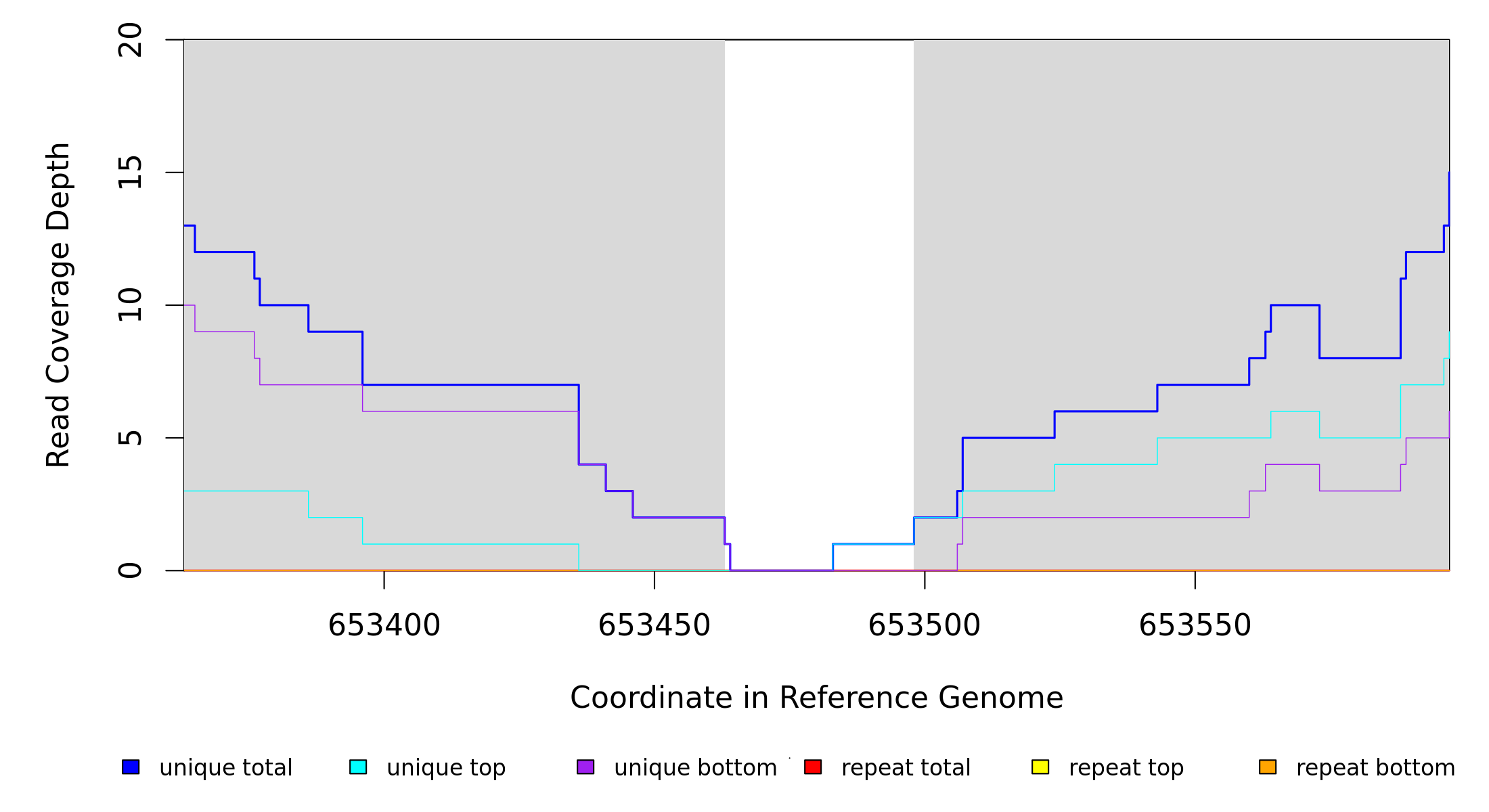Click the purple unique bottom legend swatch
Image resolution: width=1489 pixels, height=812 pixels.
coord(585,767)
